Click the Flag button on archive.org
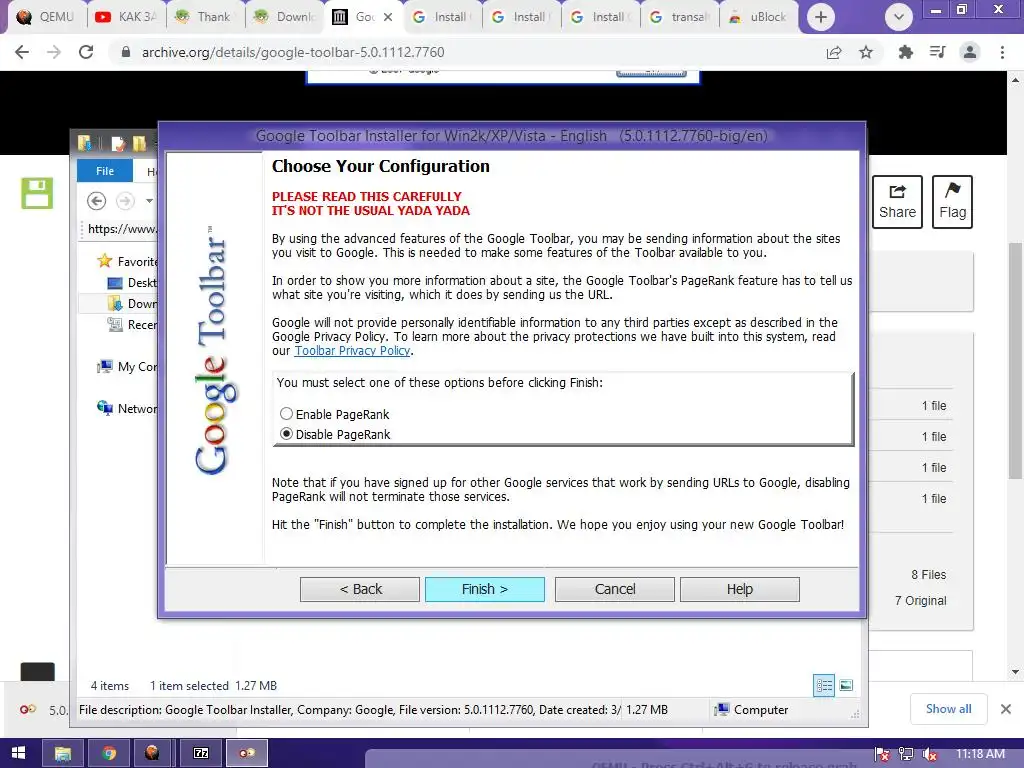Image resolution: width=1024 pixels, height=768 pixels. click(952, 202)
